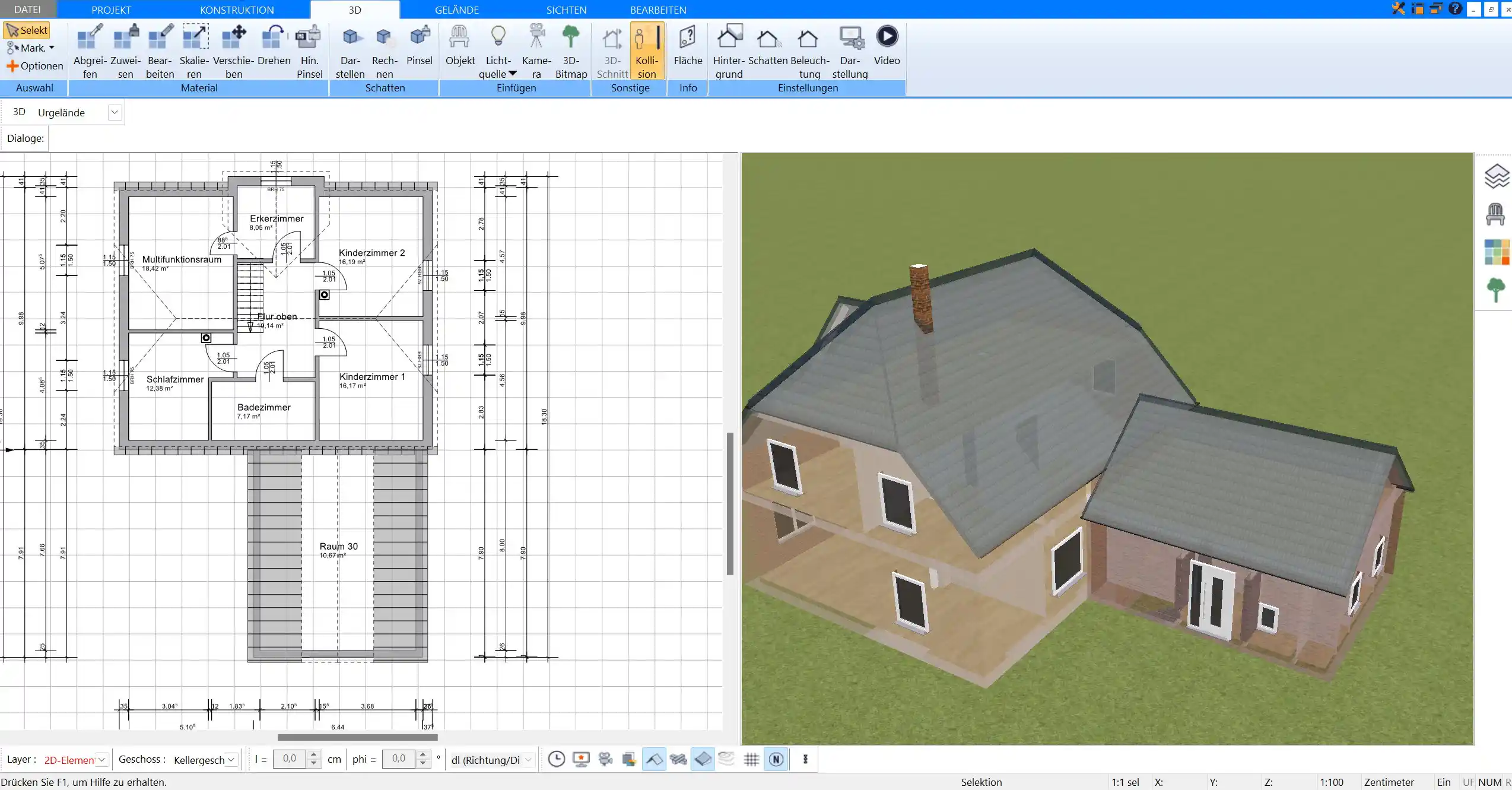The height and width of the screenshot is (790, 1512).
Task: Open the bottom toolbar overflow options
Action: click(805, 759)
